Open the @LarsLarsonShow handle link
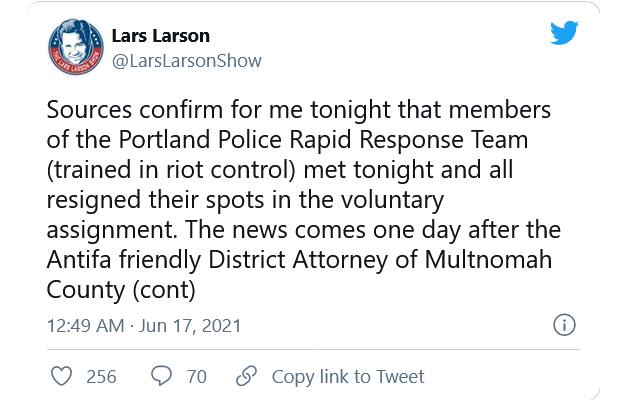The width and height of the screenshot is (625, 400). tap(187, 61)
